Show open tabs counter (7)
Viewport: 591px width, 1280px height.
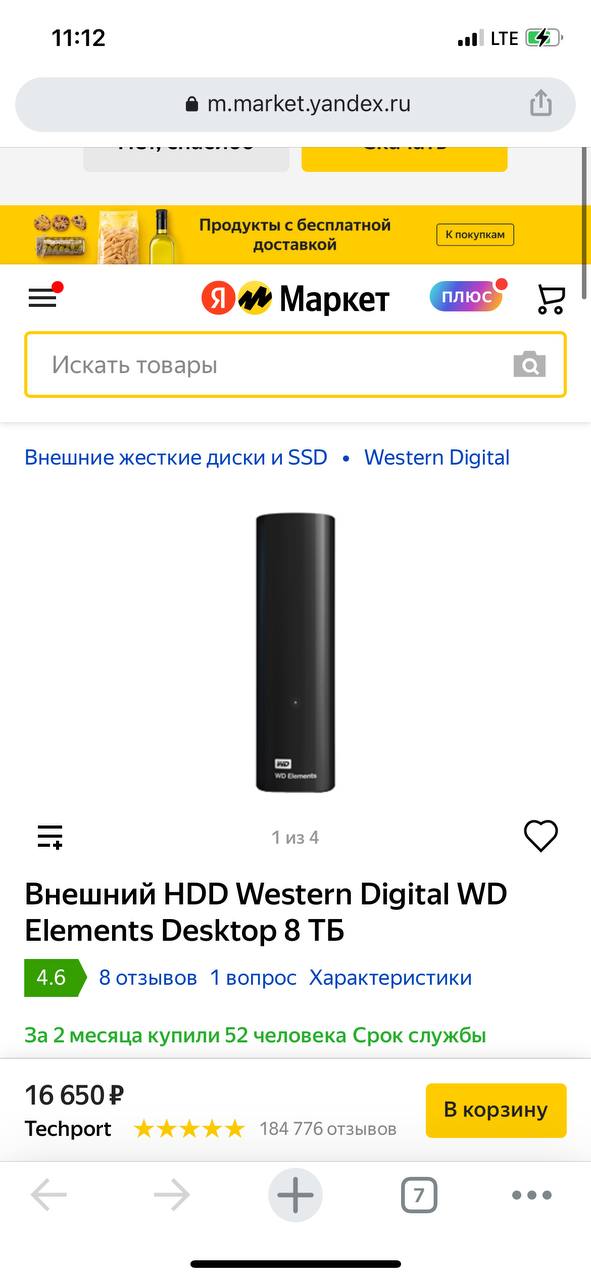[419, 1195]
